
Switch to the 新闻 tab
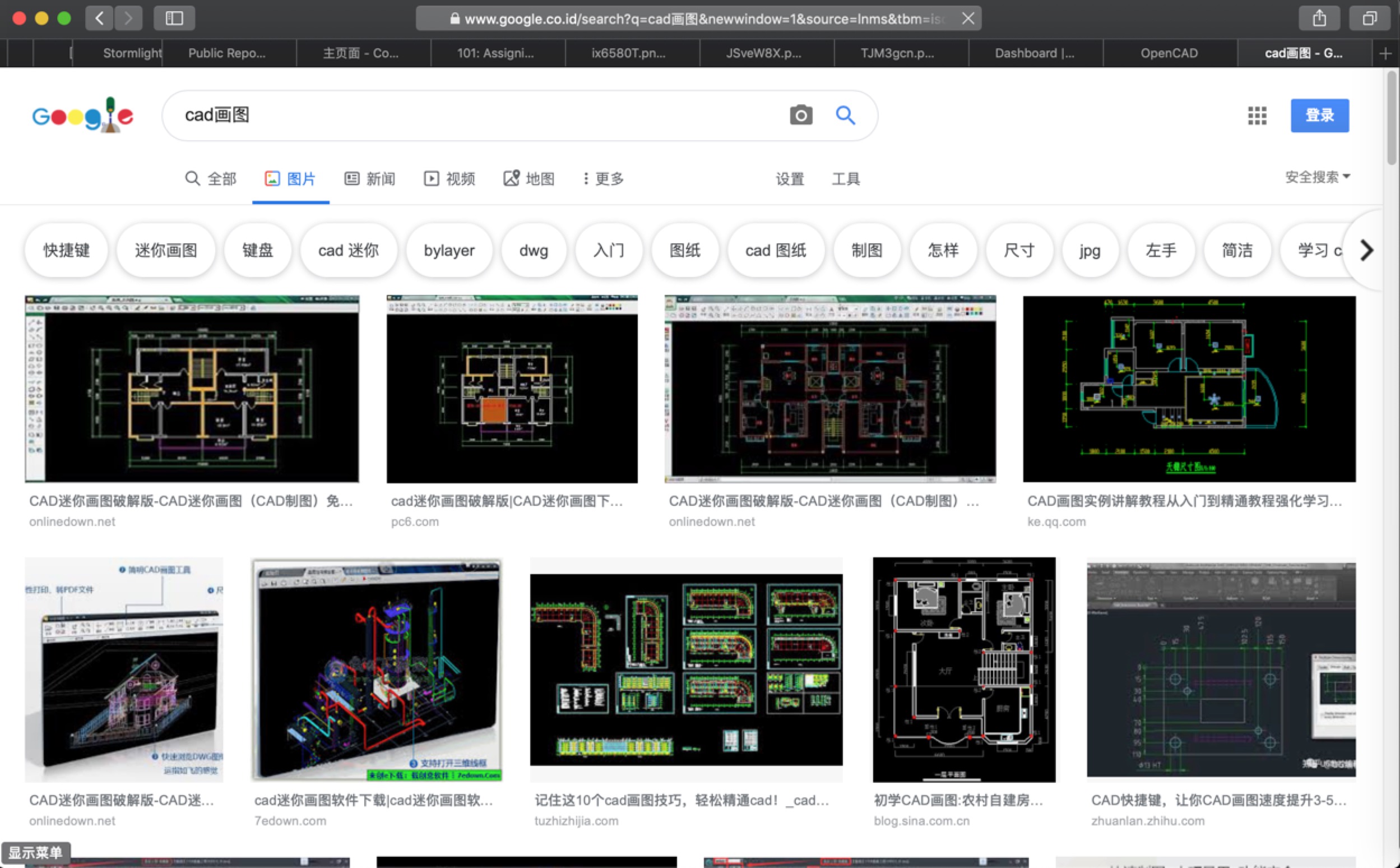pos(370,178)
